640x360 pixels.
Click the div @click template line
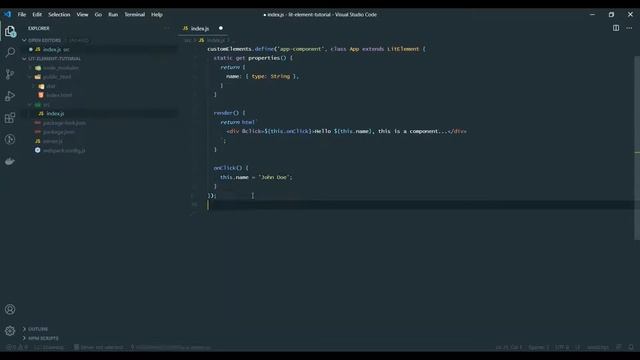click(x=347, y=131)
